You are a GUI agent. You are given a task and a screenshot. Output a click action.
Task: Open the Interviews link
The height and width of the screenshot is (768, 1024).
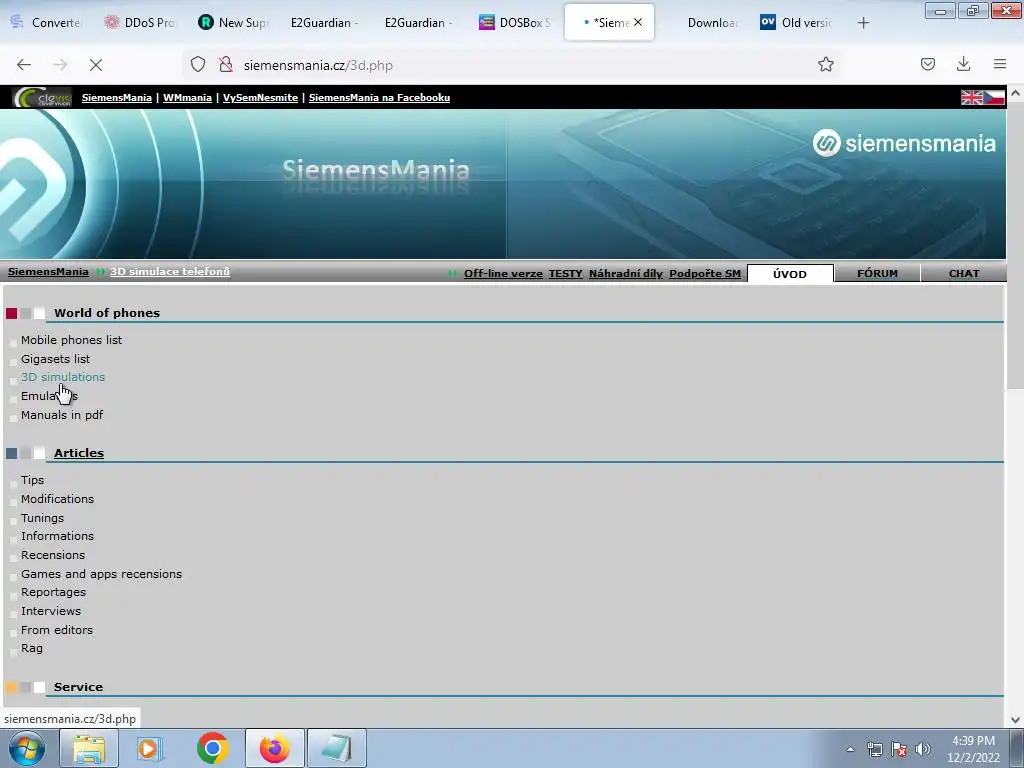click(51, 611)
